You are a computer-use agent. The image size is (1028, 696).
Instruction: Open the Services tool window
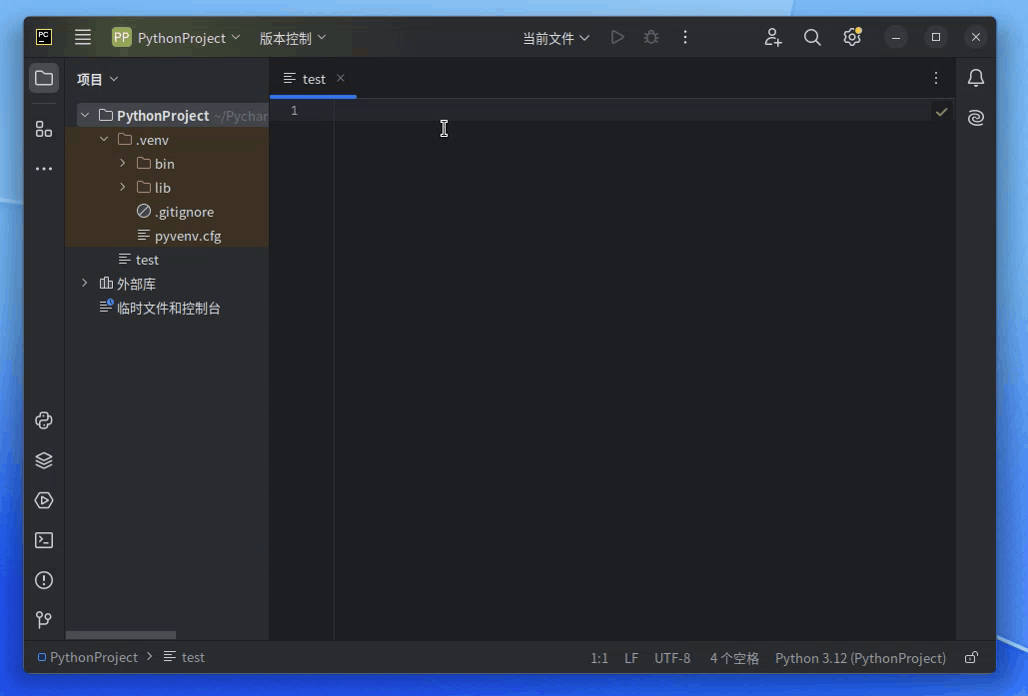[x=44, y=500]
